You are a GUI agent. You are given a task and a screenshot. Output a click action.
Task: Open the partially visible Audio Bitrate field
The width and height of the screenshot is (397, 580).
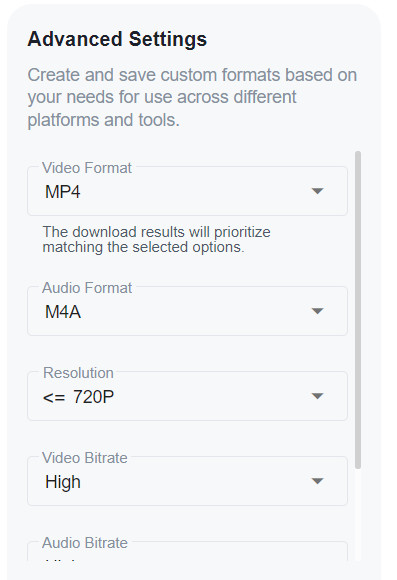[187, 551]
